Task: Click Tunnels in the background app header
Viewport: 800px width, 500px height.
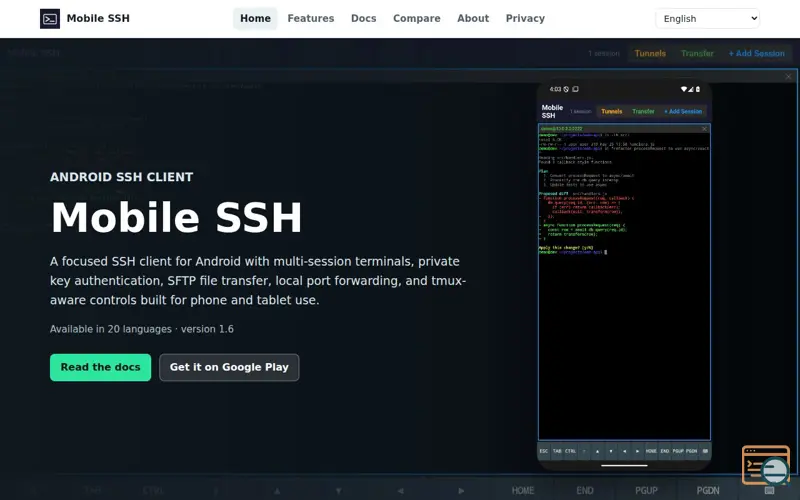Action: (650, 54)
